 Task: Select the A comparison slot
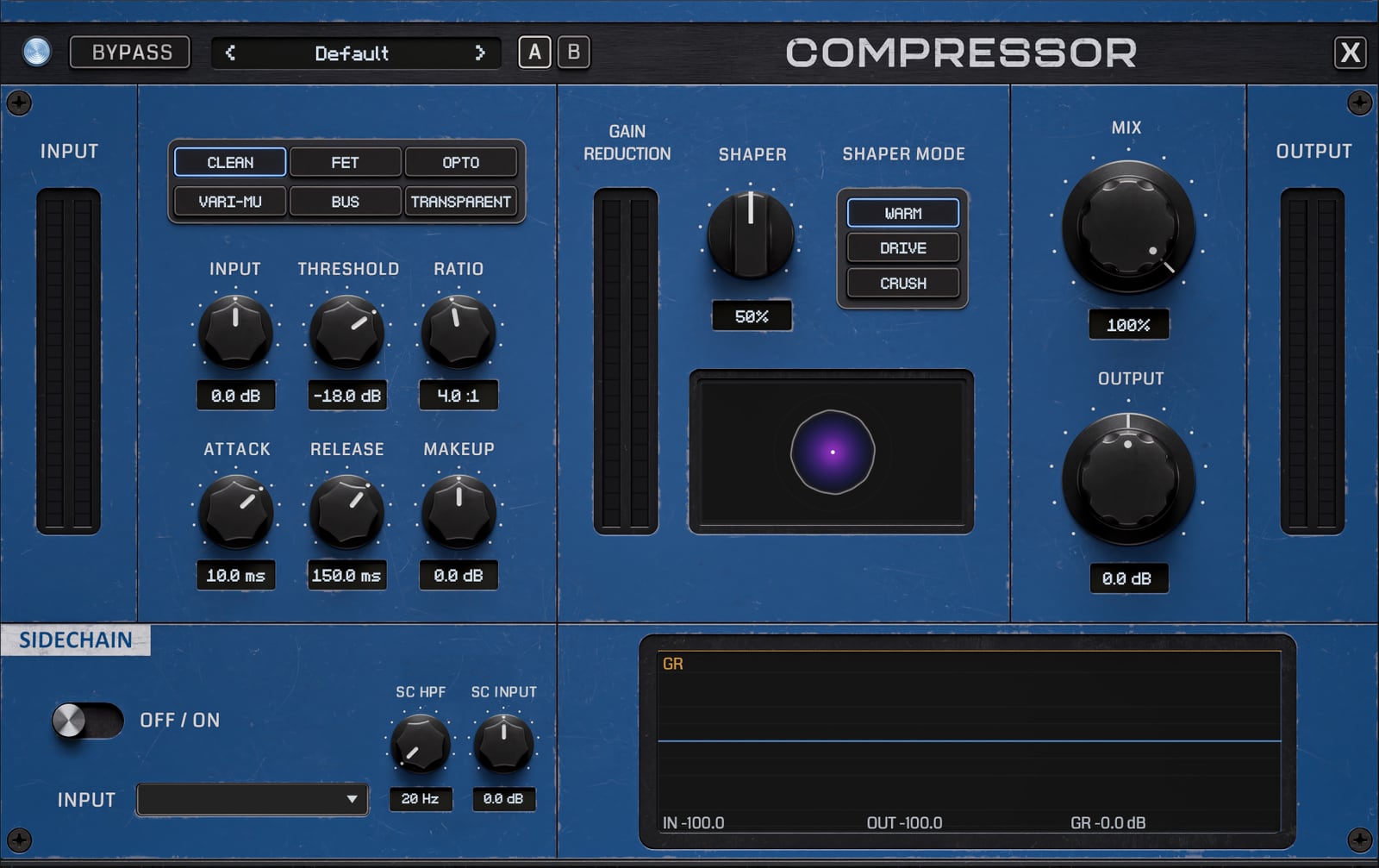pos(534,53)
